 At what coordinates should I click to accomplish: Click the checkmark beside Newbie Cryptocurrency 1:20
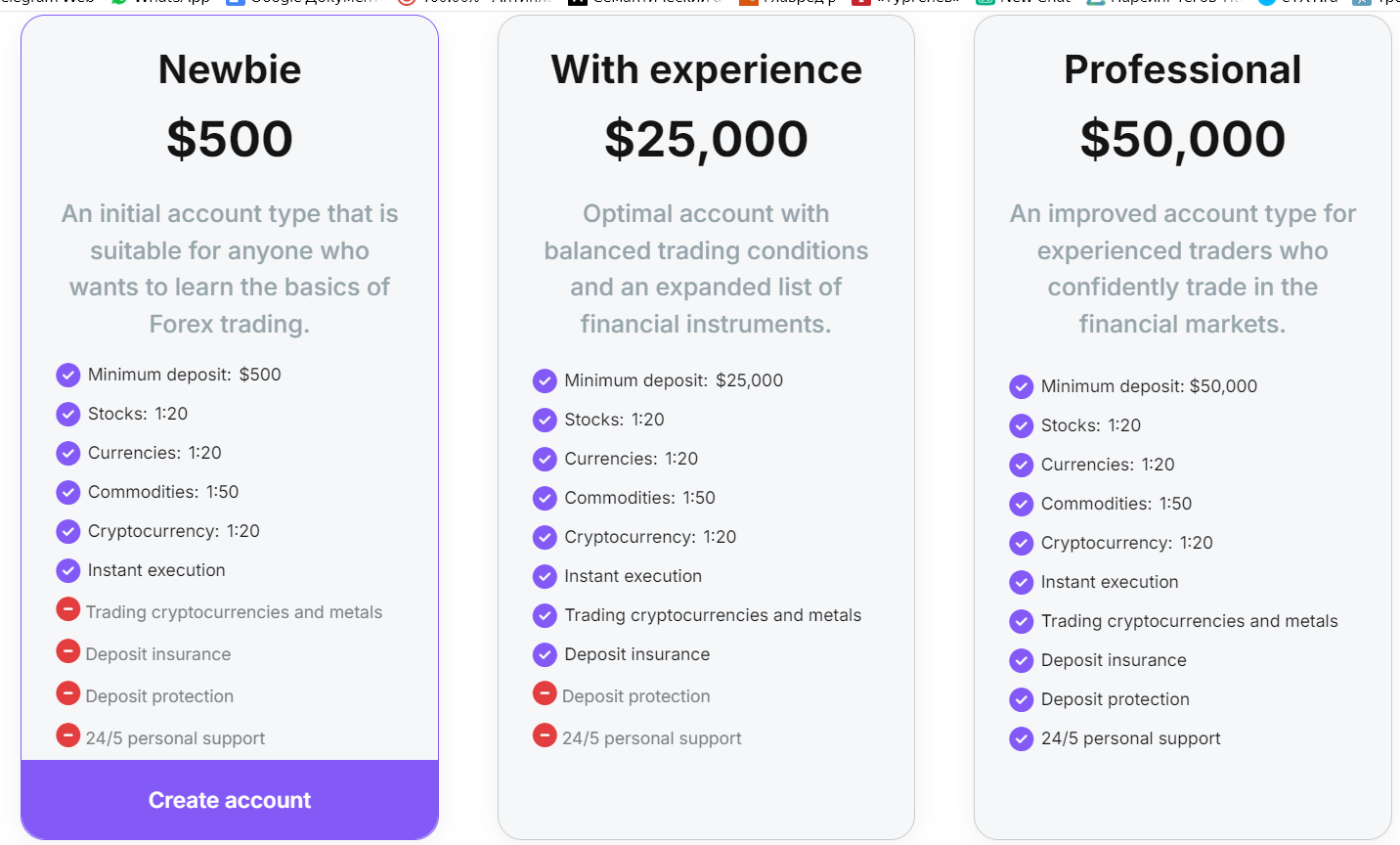click(68, 531)
